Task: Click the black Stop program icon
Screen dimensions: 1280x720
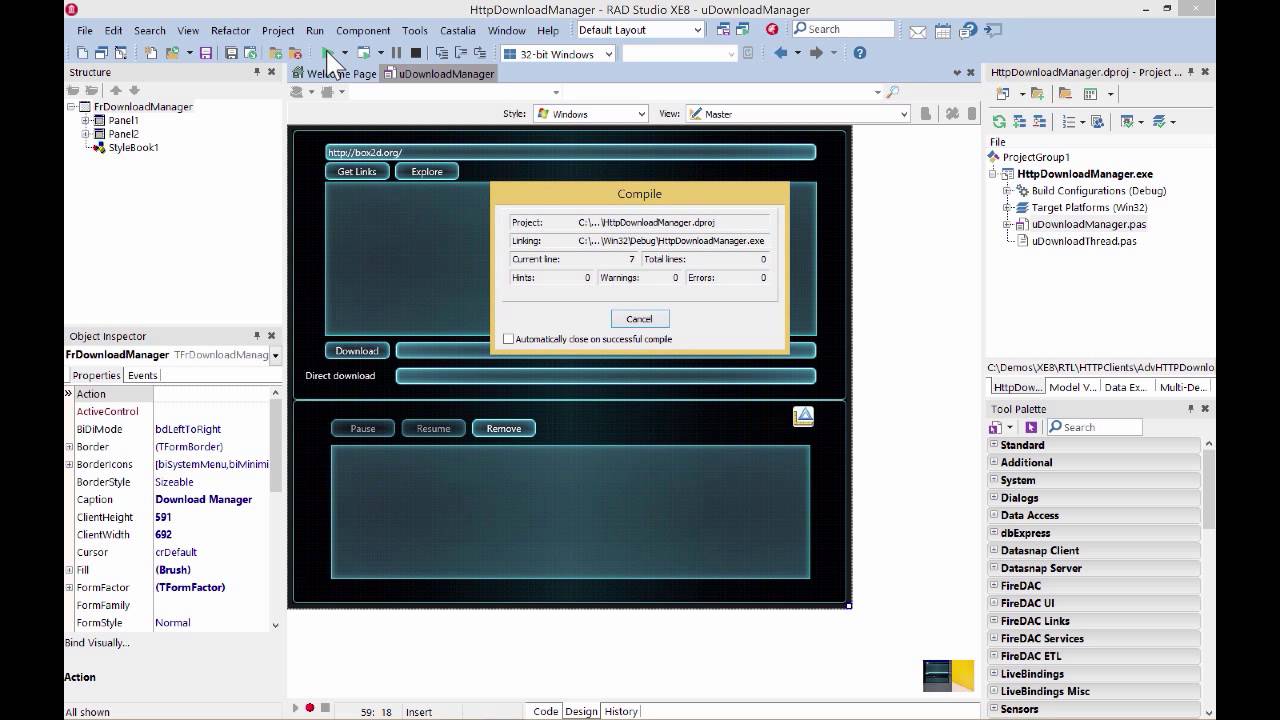Action: click(x=416, y=53)
